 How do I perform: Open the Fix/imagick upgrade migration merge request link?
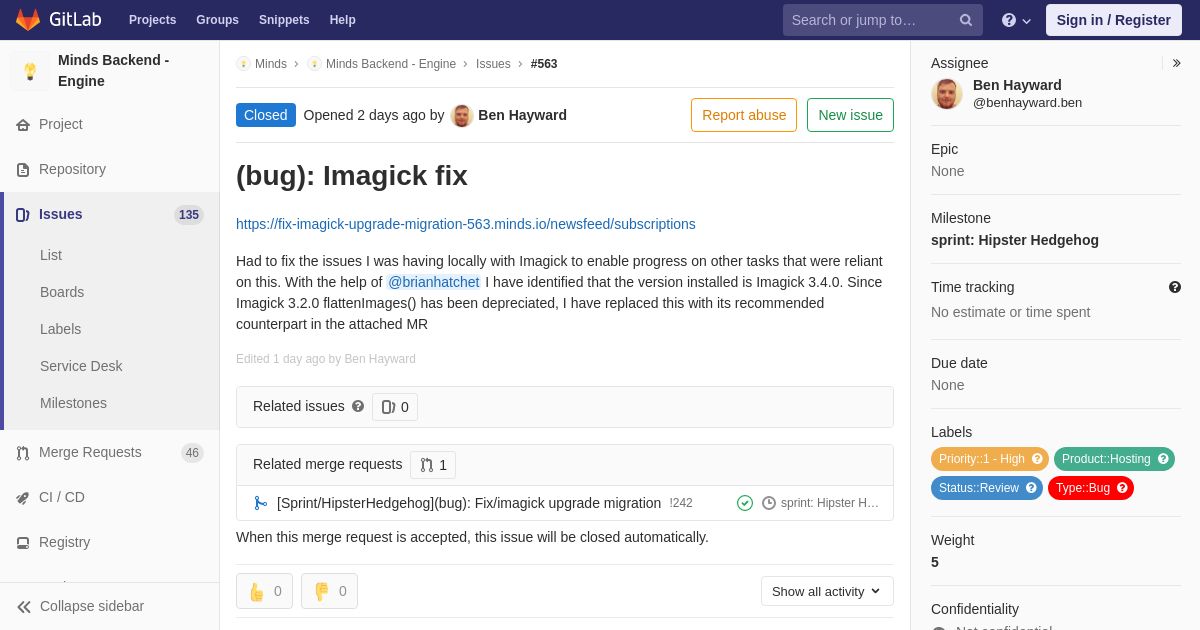[x=469, y=503]
